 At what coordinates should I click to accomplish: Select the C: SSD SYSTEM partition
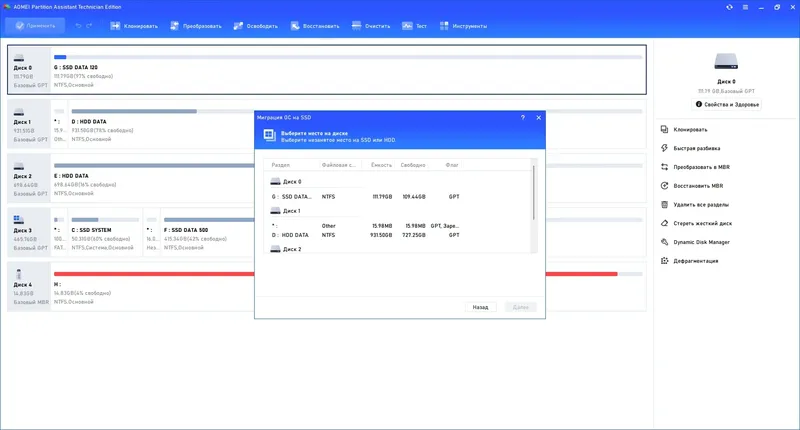tap(105, 234)
